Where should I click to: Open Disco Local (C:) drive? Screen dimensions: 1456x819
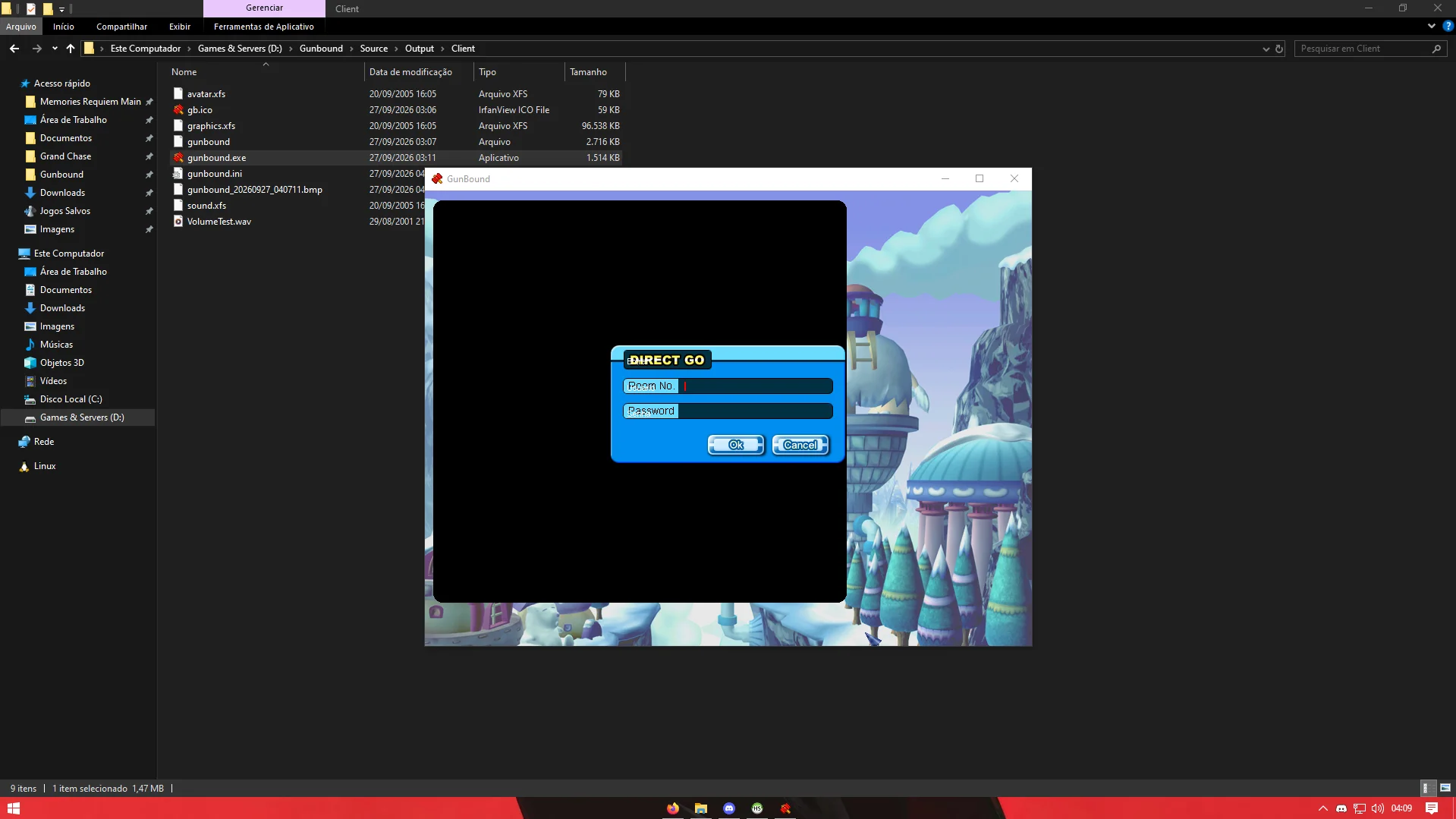(71, 399)
